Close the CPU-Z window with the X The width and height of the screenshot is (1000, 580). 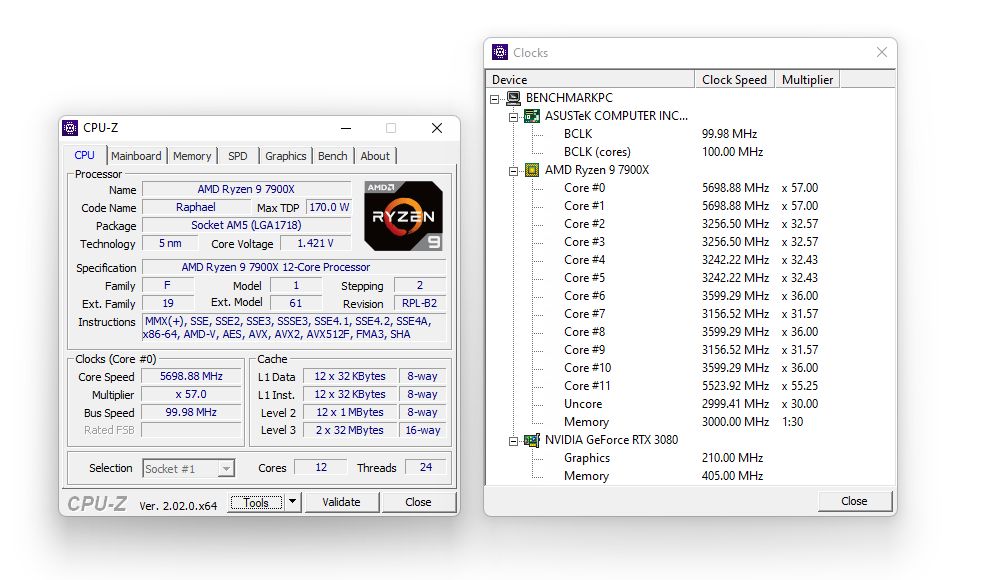(x=437, y=128)
